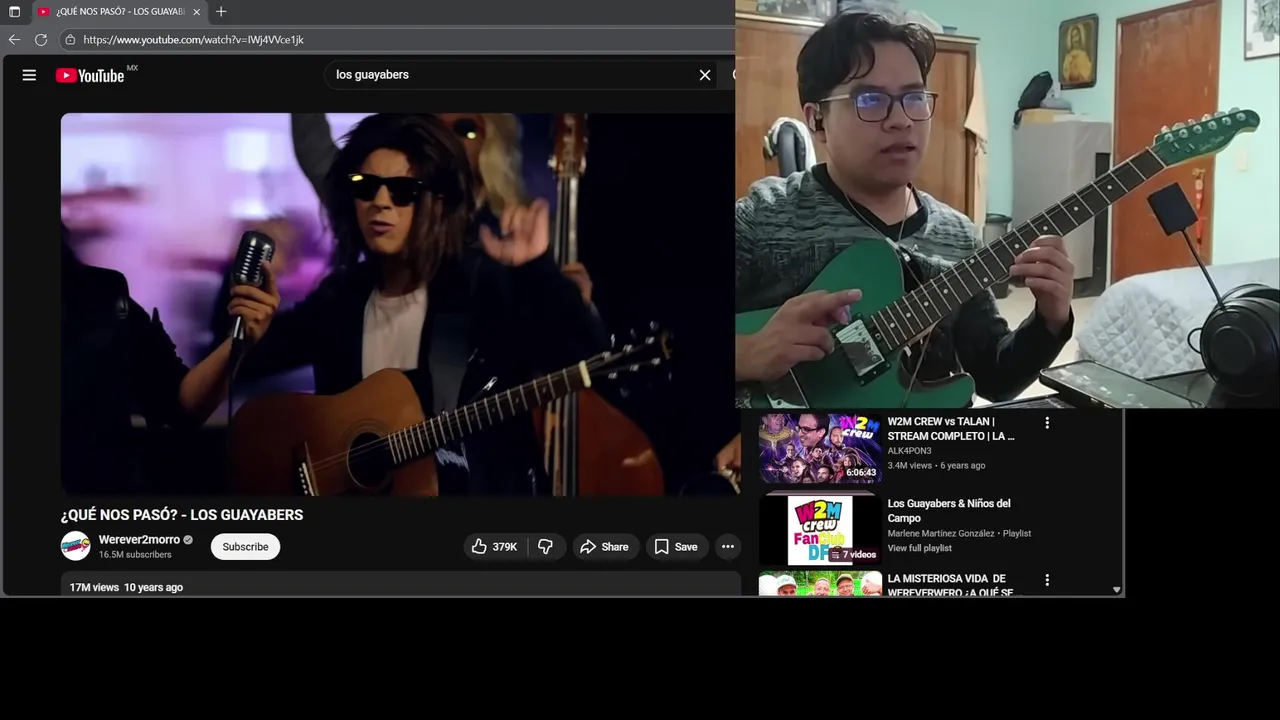The width and height of the screenshot is (1280, 720).
Task: Open 'Los Guayabers & Niños del Campo' playlist thumbnail
Action: [x=820, y=530]
